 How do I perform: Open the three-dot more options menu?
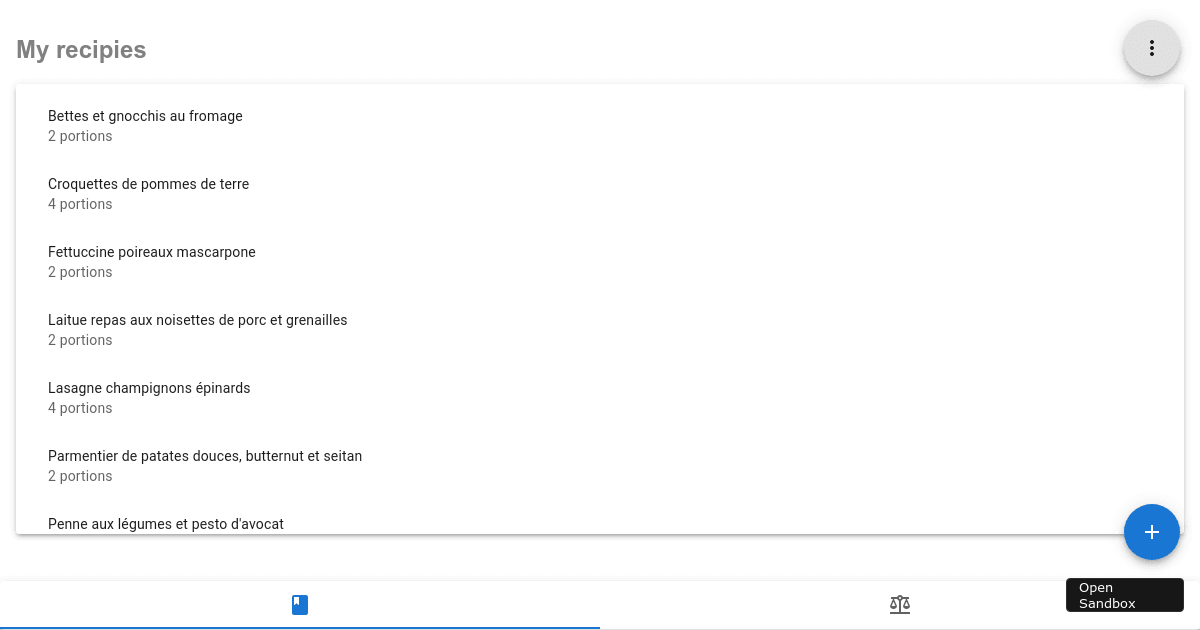[1152, 48]
